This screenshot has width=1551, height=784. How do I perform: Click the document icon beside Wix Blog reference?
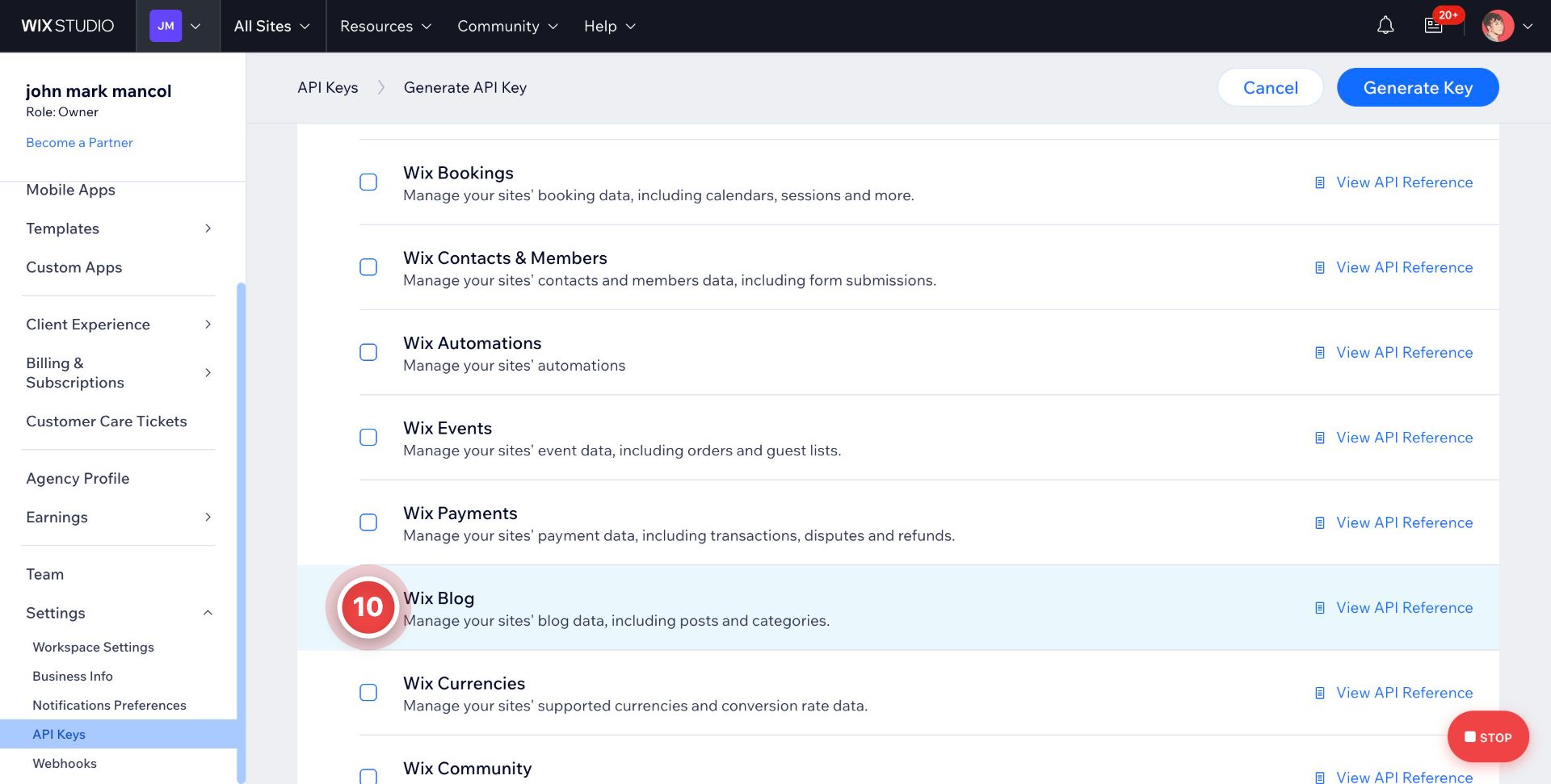coord(1320,608)
